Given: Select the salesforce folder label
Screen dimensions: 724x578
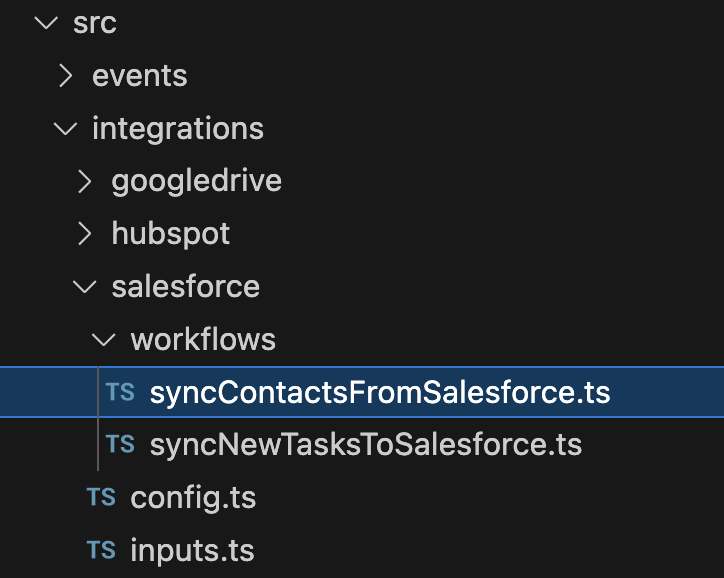Looking at the screenshot, I should pyautogui.click(x=186, y=287).
